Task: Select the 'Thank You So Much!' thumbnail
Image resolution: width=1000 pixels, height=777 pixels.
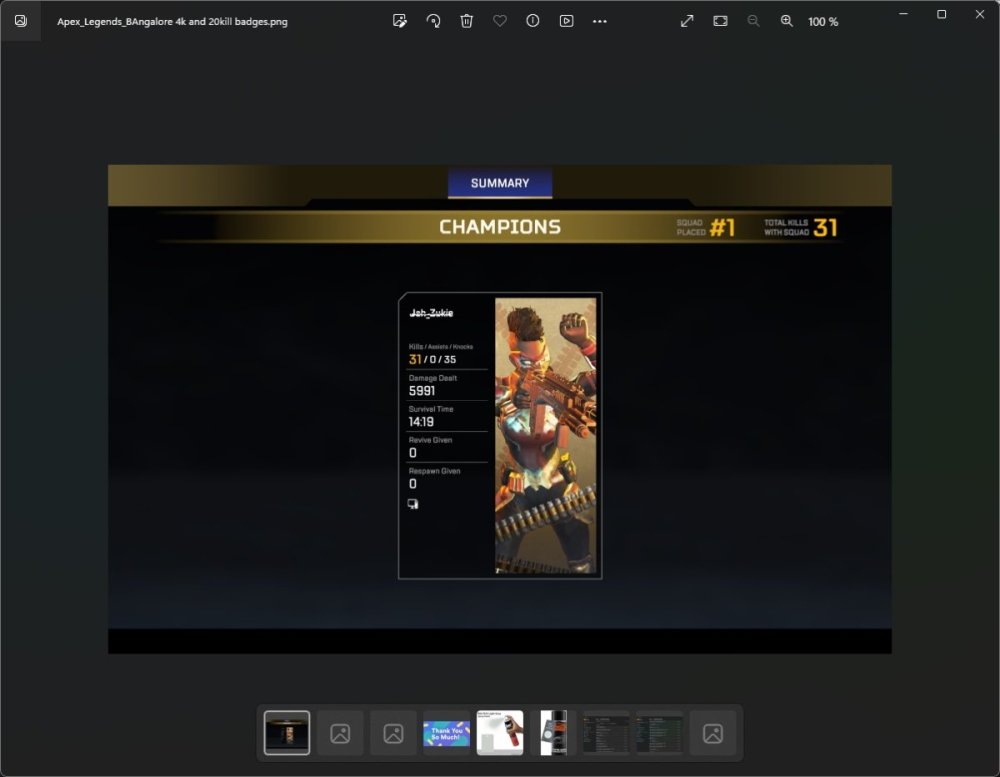Action: tap(447, 733)
